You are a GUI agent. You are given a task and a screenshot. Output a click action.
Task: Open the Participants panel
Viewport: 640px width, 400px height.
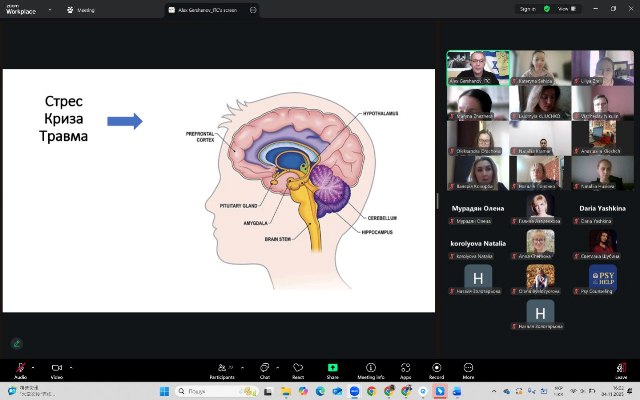(x=222, y=368)
